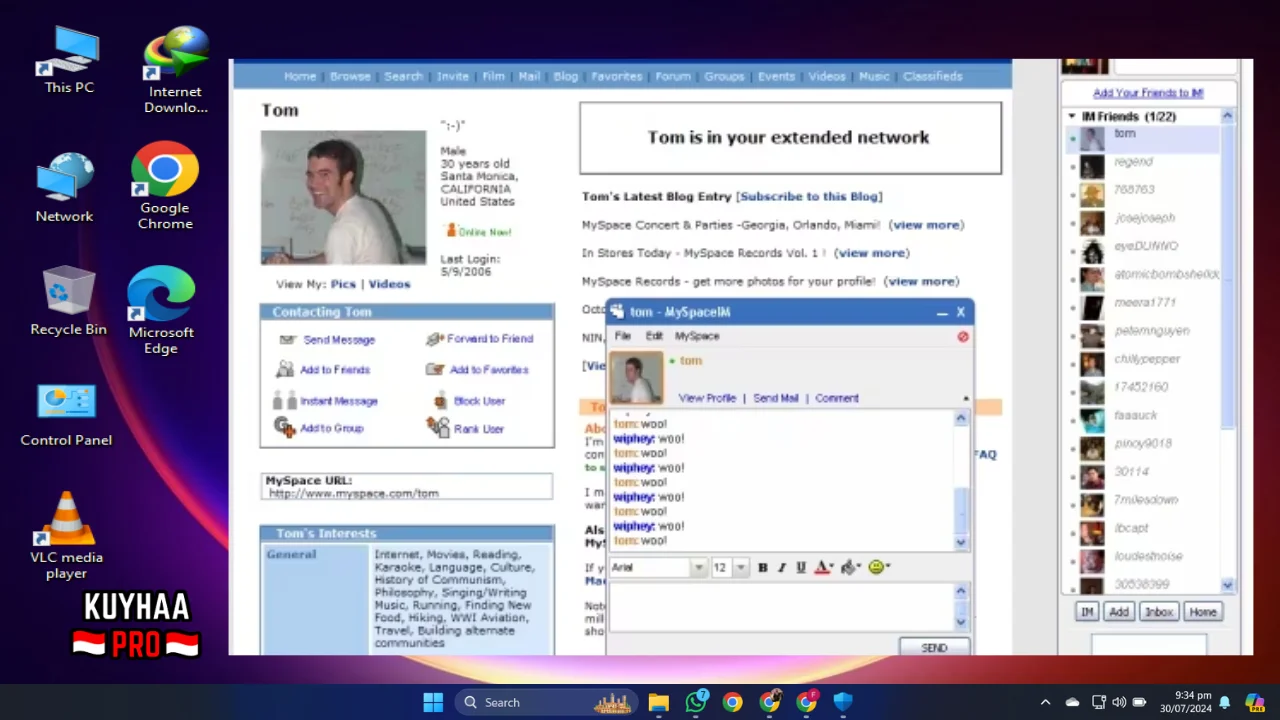Open the Microsoft Edge desktop icon
1280x720 pixels.
160,310
